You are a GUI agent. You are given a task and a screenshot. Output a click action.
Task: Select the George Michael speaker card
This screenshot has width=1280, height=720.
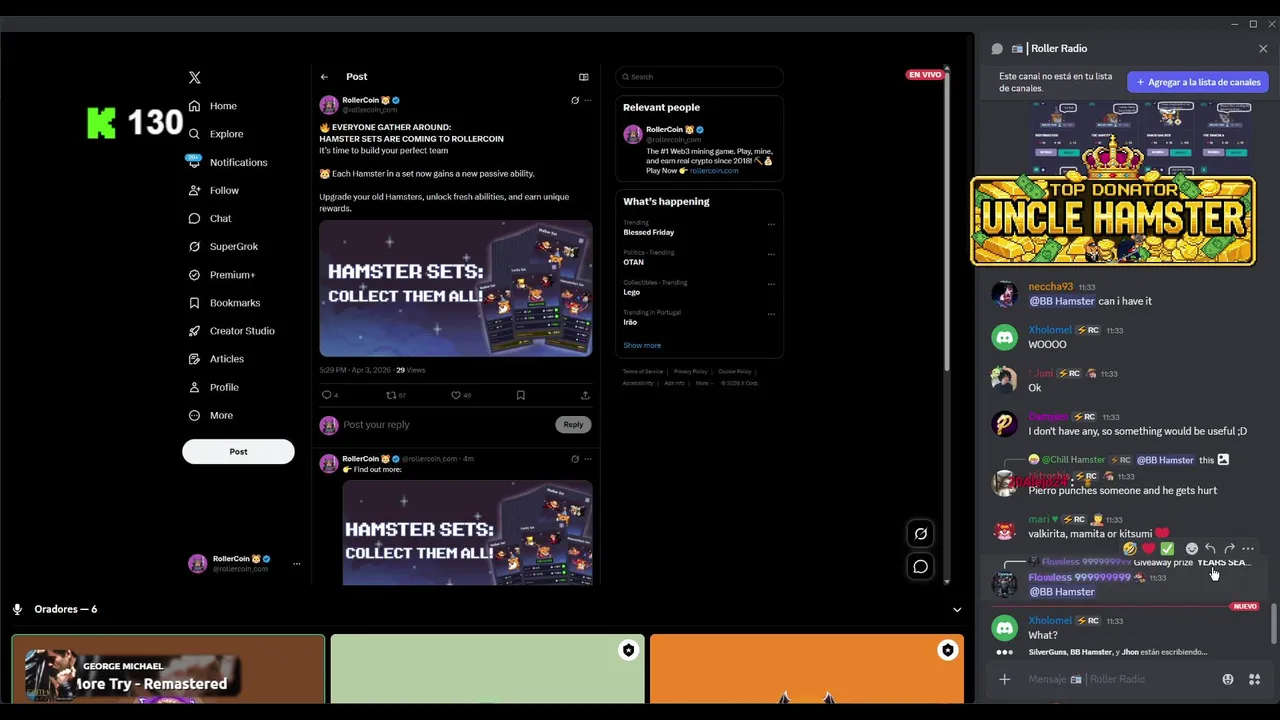pyautogui.click(x=168, y=669)
